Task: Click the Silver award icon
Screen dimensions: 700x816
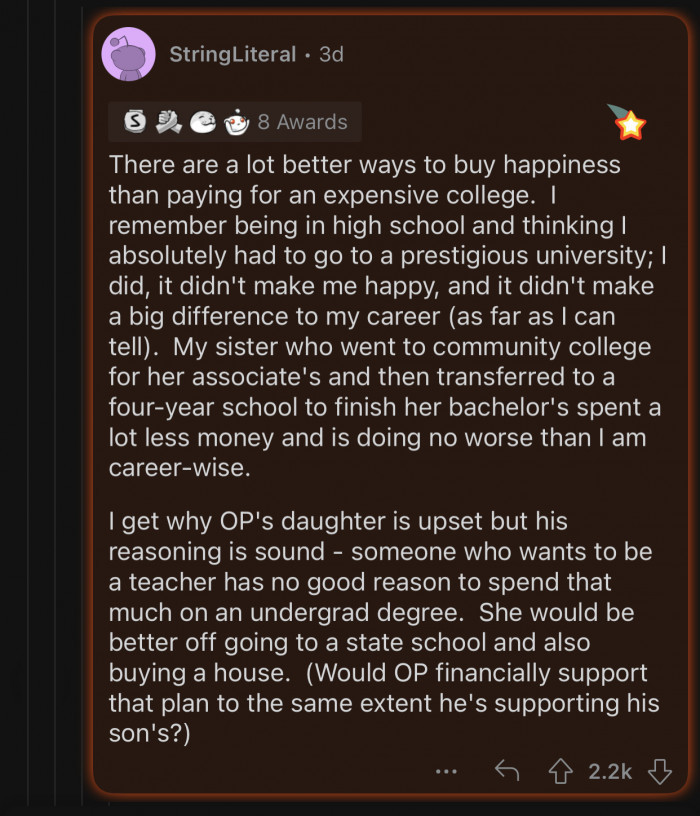Action: (134, 122)
